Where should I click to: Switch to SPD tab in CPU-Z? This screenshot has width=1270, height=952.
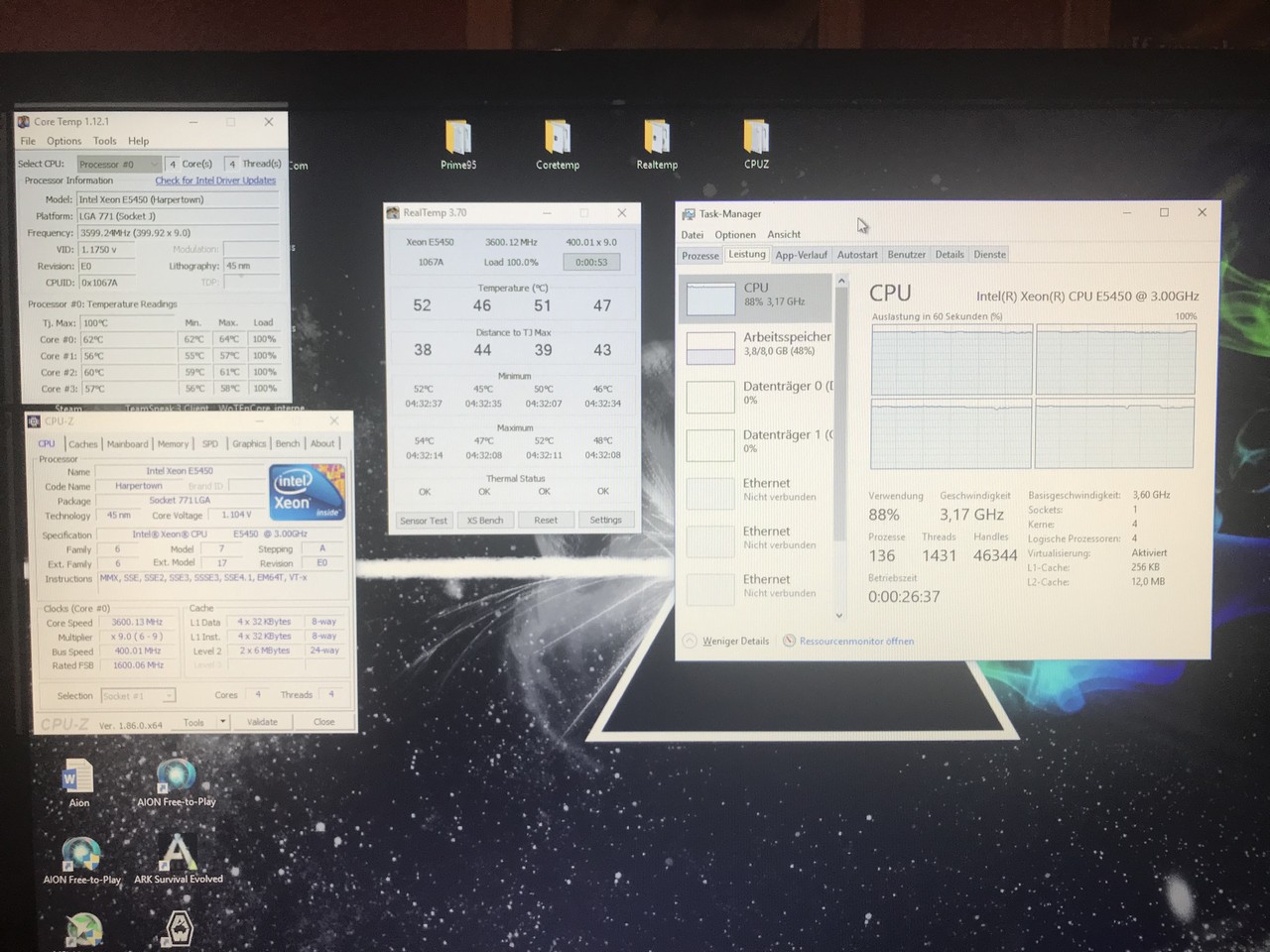point(210,444)
